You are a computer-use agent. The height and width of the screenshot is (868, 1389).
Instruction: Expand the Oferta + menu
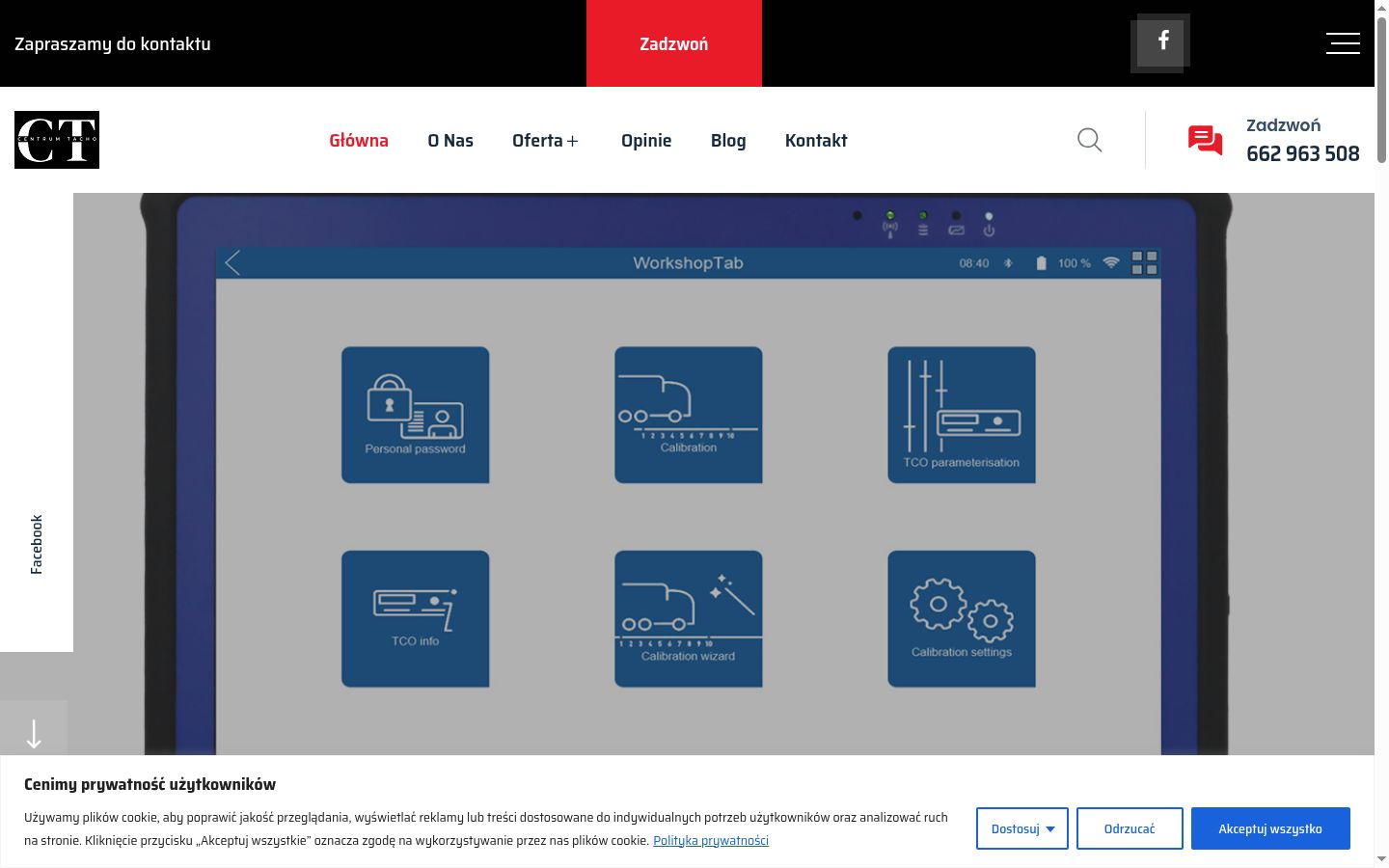545,140
